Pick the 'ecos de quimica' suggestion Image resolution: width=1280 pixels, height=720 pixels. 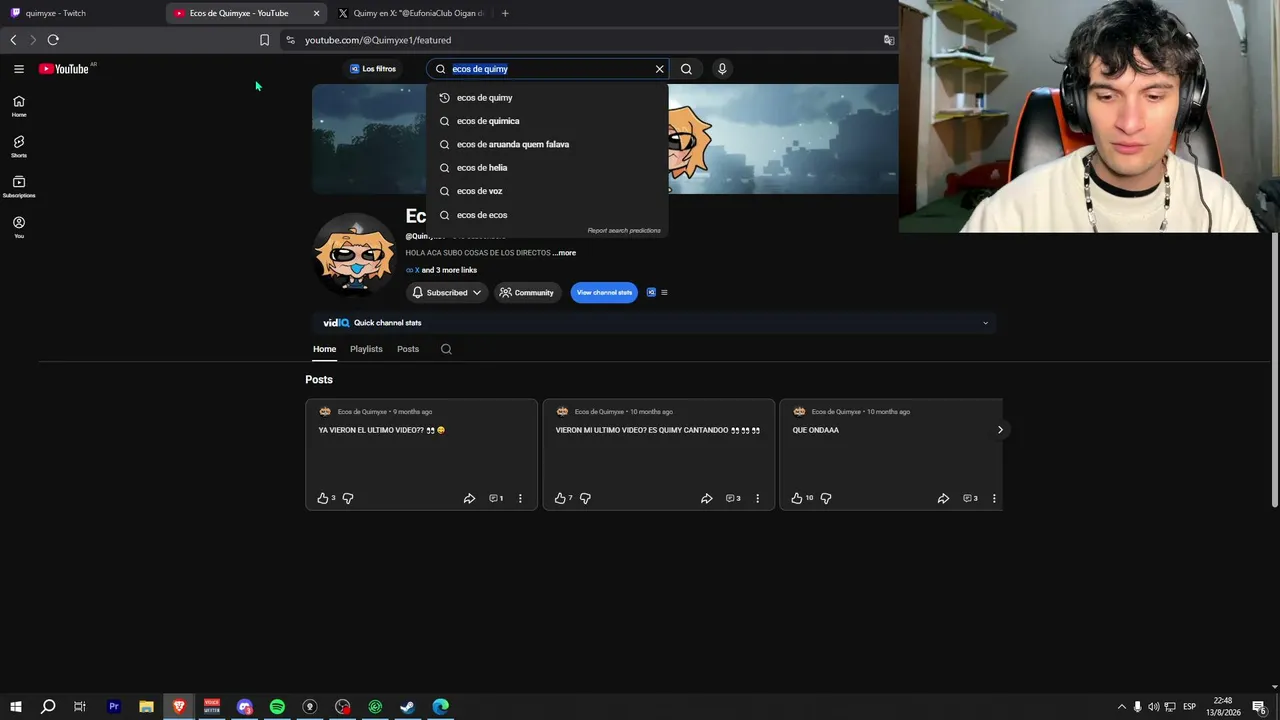pyautogui.click(x=547, y=121)
